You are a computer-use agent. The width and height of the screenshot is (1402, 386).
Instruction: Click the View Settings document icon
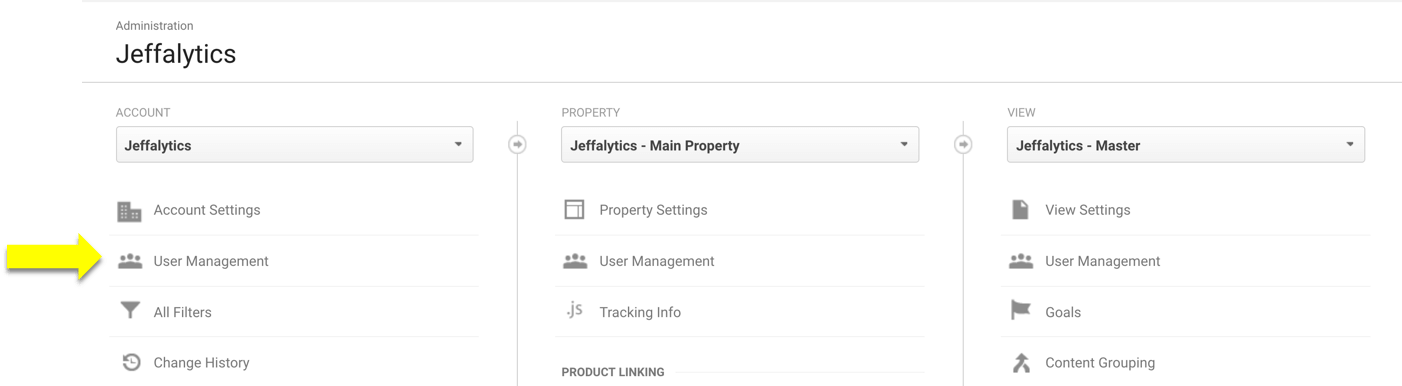1020,210
